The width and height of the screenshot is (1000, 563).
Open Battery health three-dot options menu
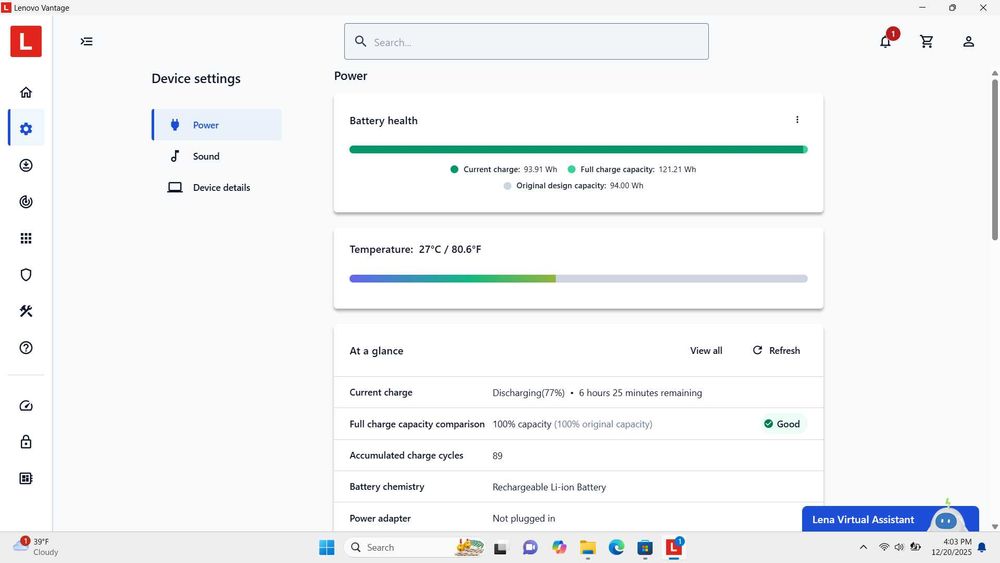pos(797,120)
